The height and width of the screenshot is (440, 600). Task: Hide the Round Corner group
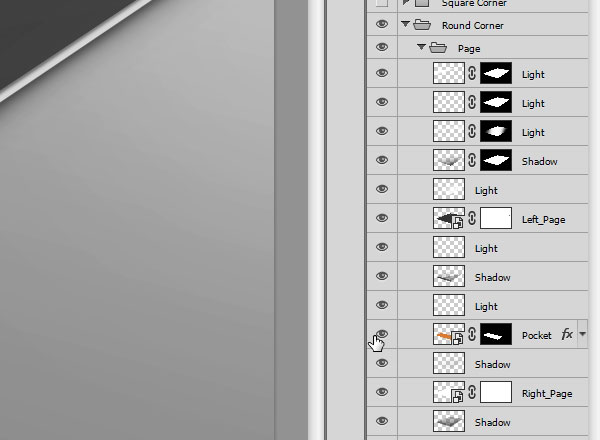tap(382, 24)
